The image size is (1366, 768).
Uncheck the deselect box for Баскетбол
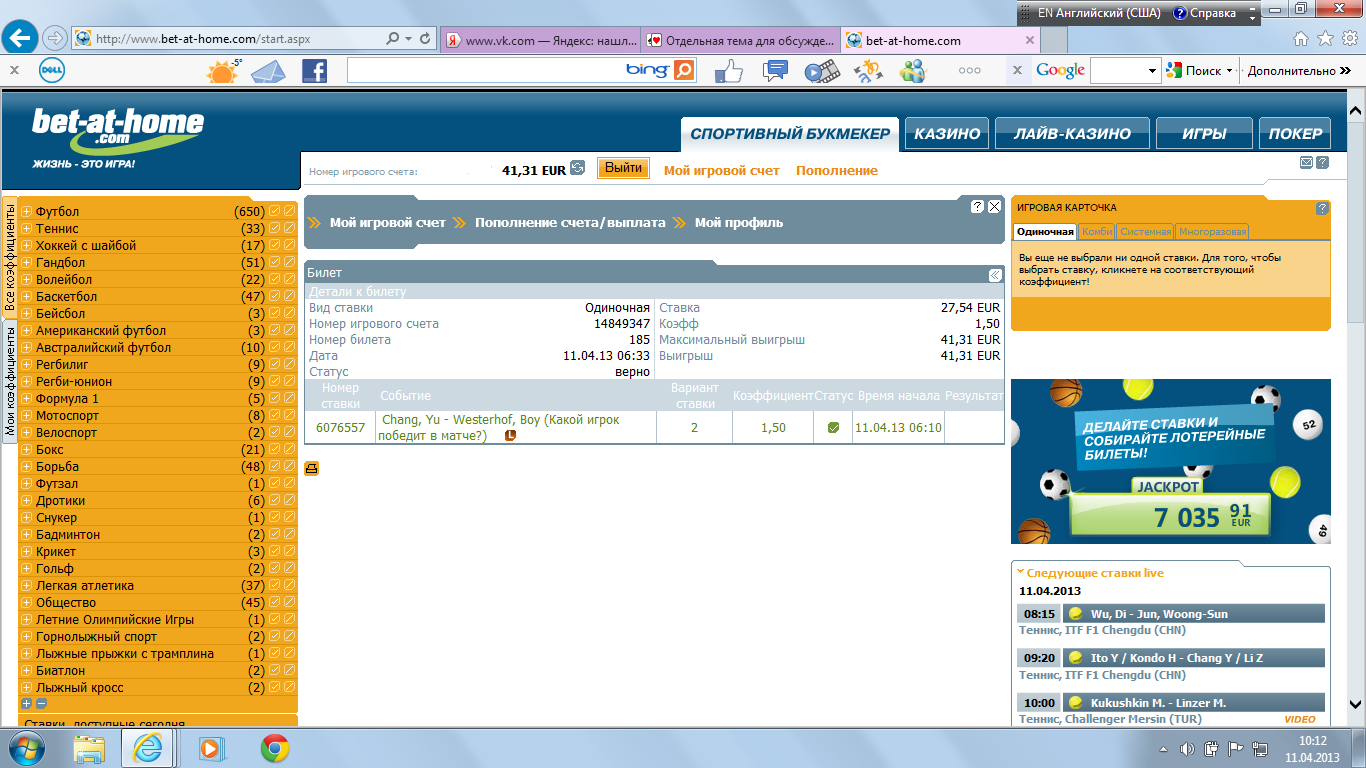tap(289, 296)
